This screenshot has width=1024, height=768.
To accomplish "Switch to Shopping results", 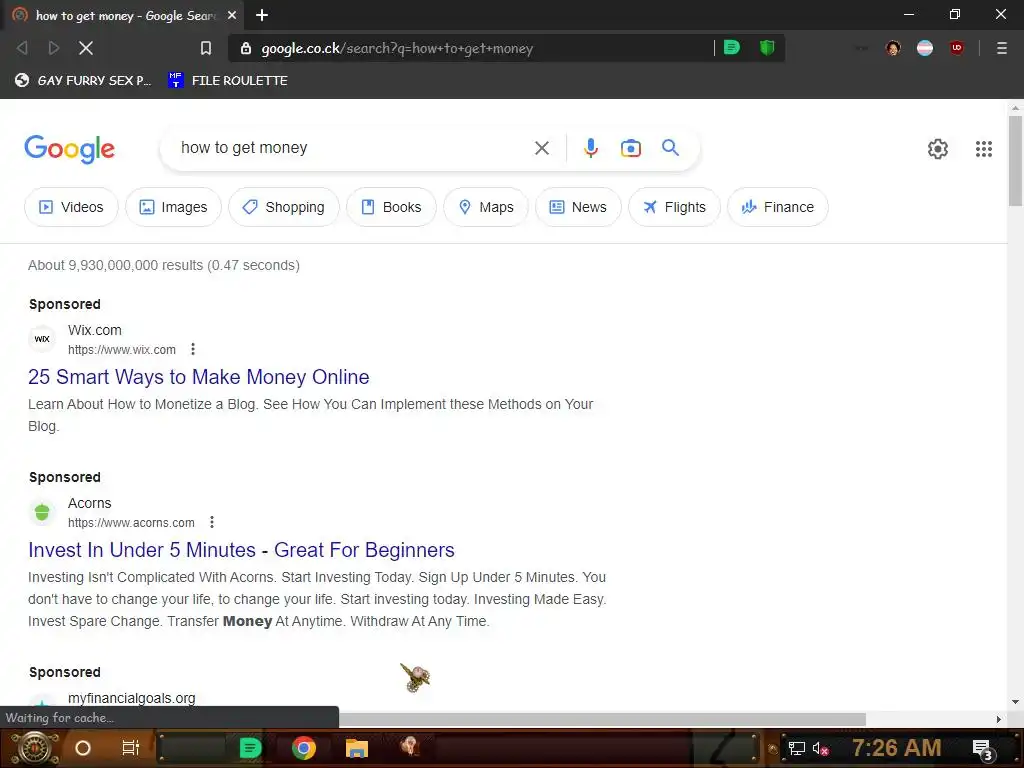I will coord(283,207).
